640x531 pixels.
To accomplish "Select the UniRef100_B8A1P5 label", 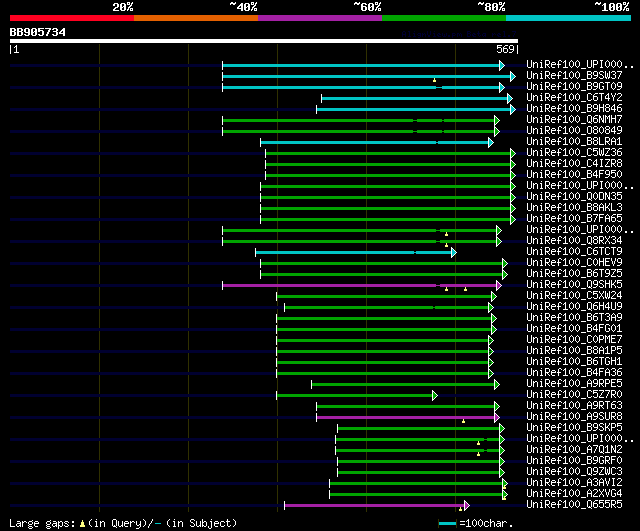I will click(574, 351).
